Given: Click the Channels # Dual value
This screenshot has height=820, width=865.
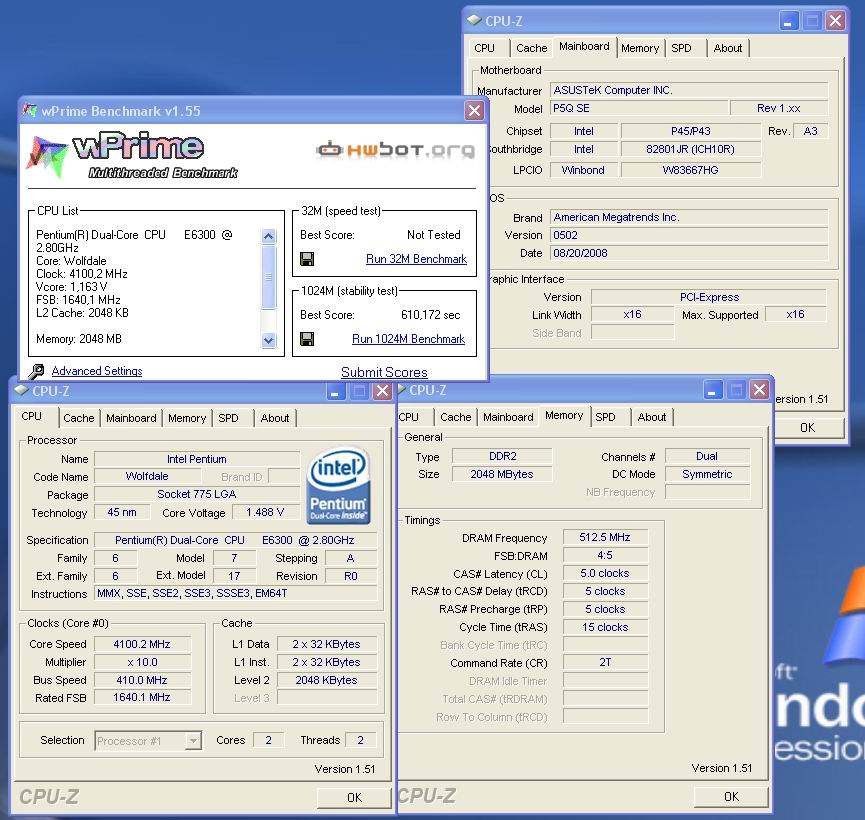Looking at the screenshot, I should [707, 456].
